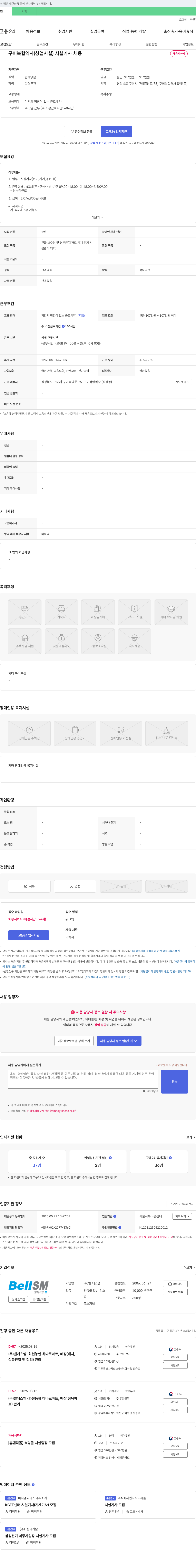Screen dimensions: 196x1568
Task: Open 인터넷피해구제센터 link
Action: click(x=52, y=1111)
